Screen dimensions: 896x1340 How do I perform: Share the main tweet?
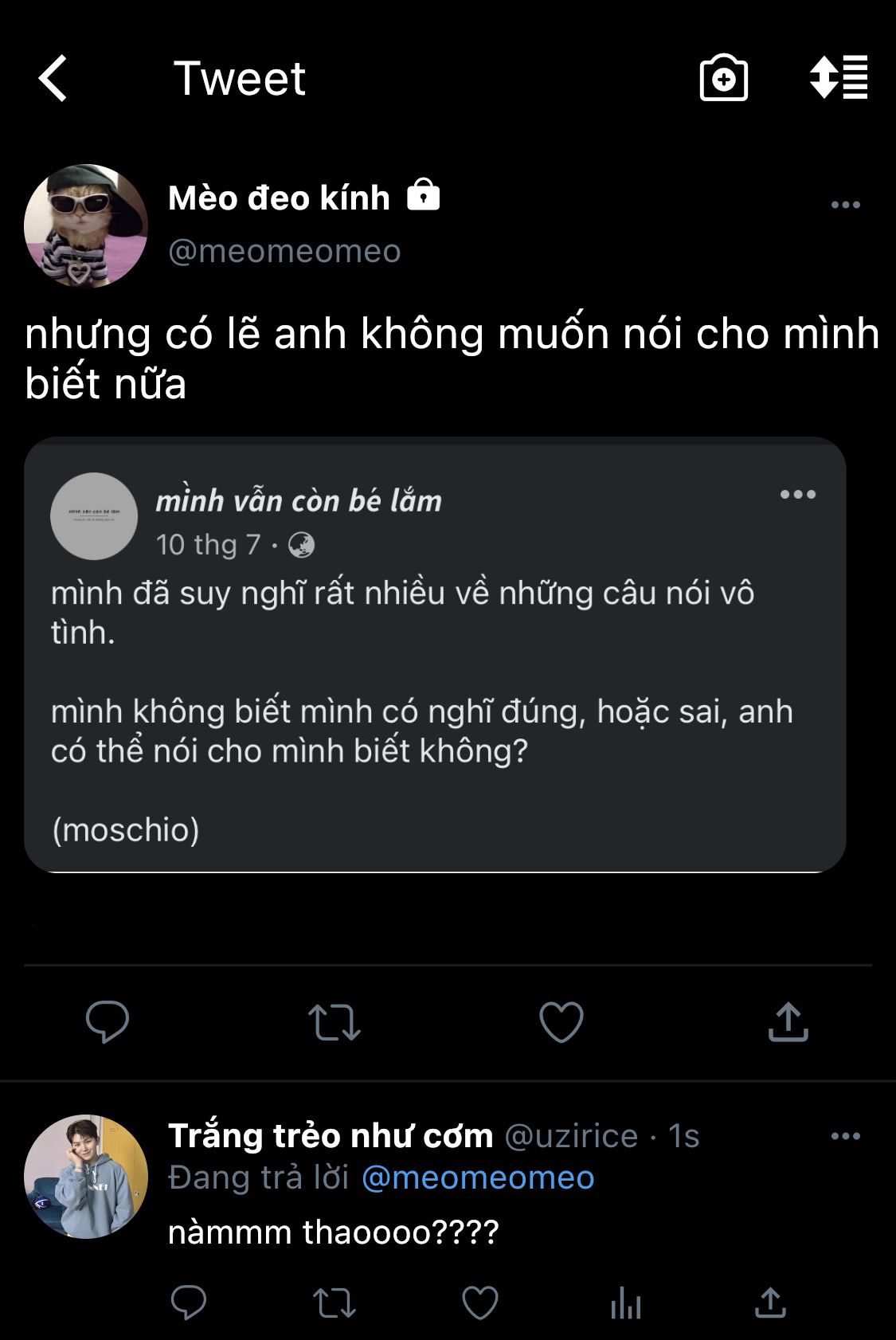click(x=788, y=1021)
